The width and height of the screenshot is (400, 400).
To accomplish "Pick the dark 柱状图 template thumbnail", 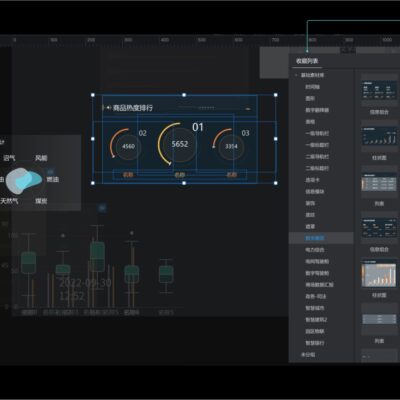I will point(379,136).
